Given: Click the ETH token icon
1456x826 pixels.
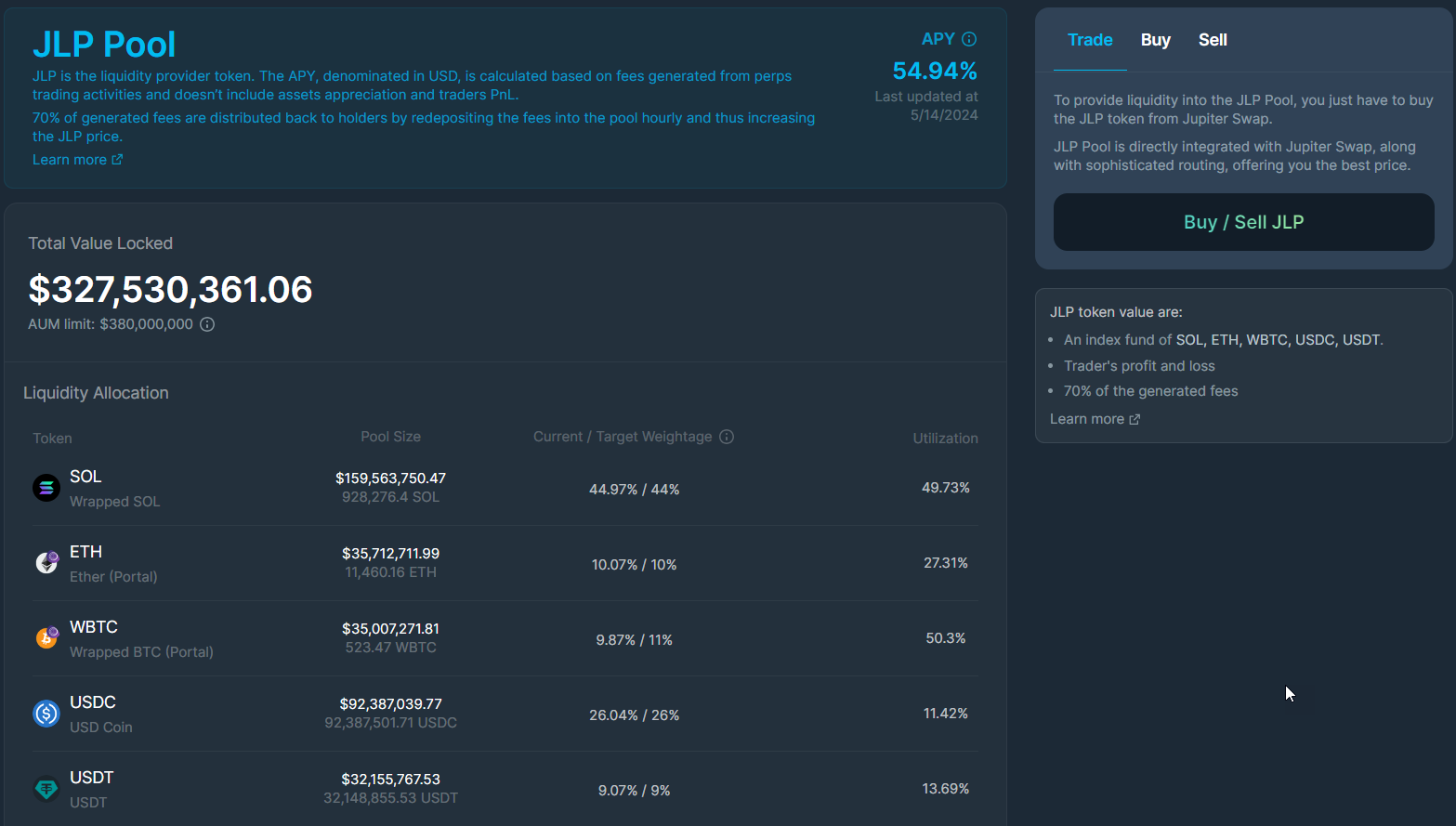Looking at the screenshot, I should point(46,562).
